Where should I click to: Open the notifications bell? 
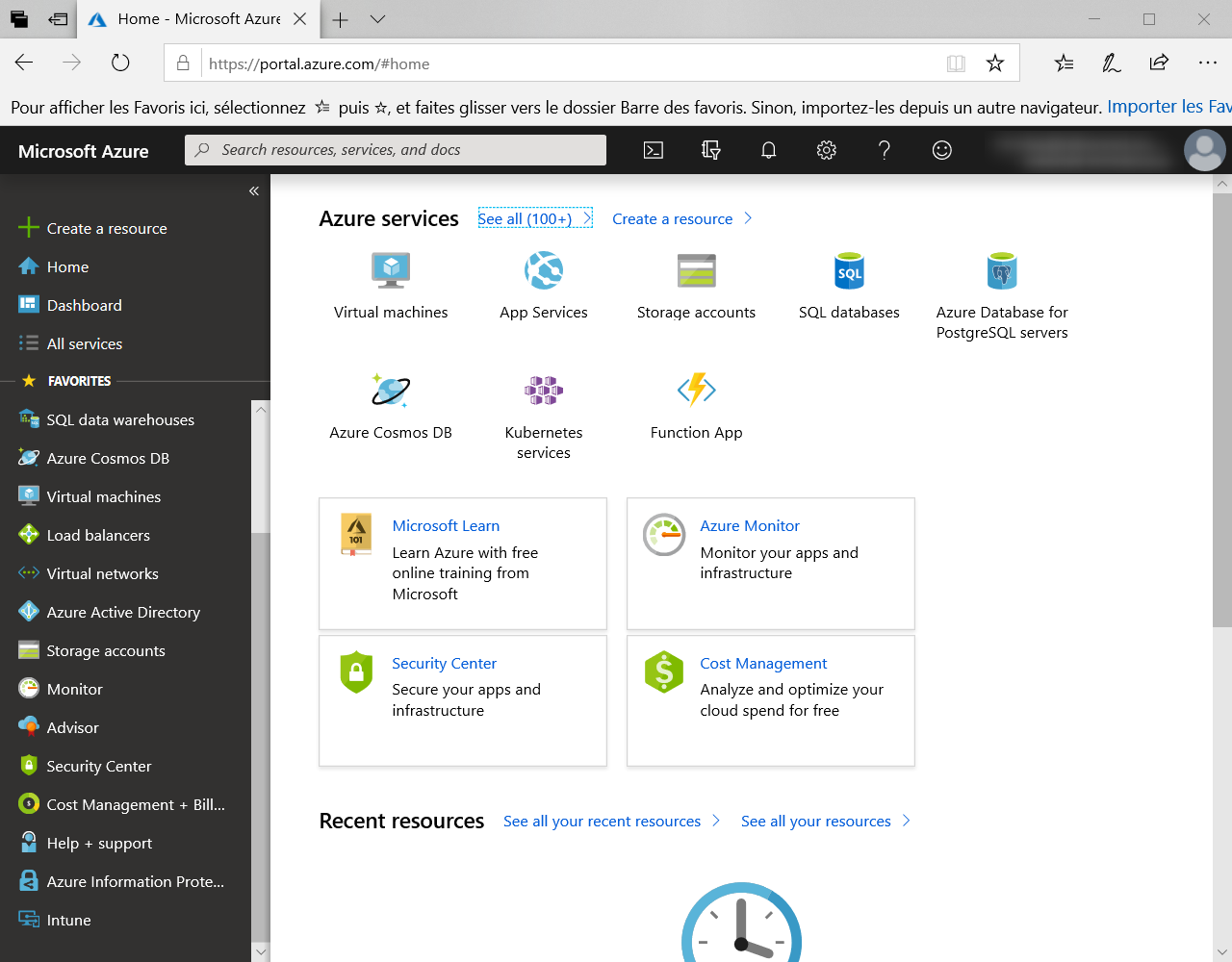tap(769, 150)
